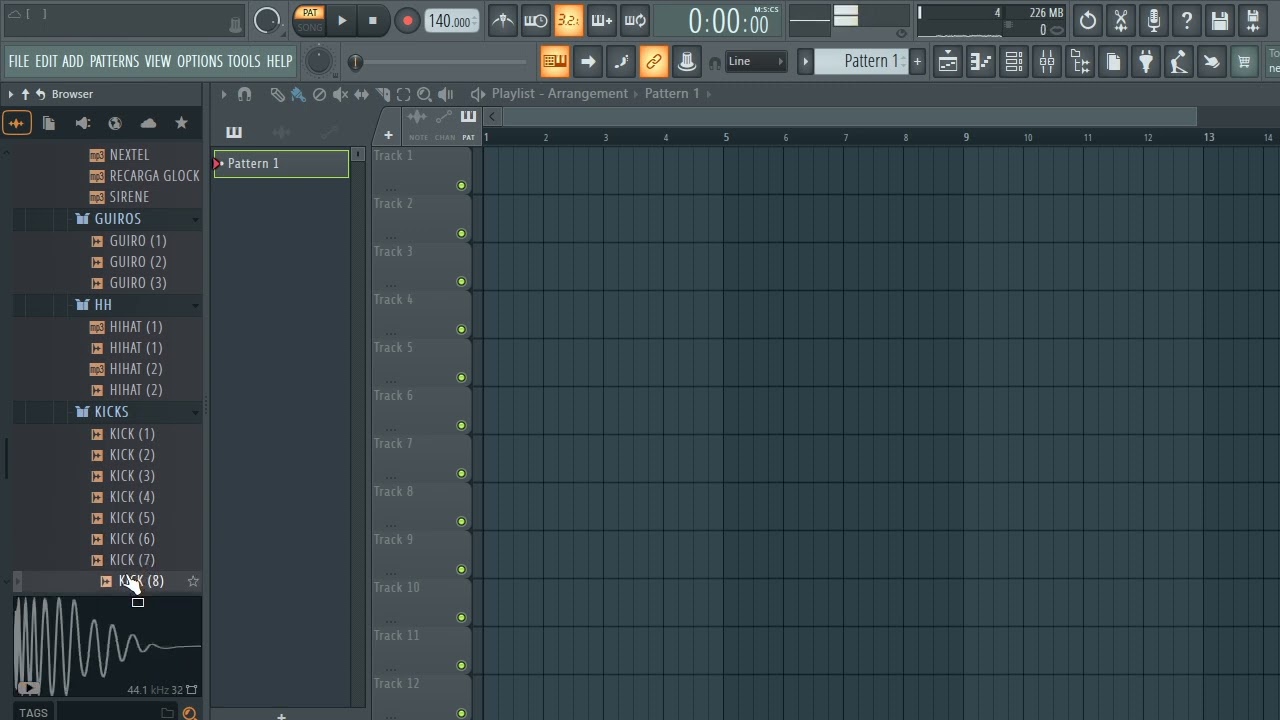Click tempo stepper arrows beside 140.000
The image size is (1280, 720).
474,21
